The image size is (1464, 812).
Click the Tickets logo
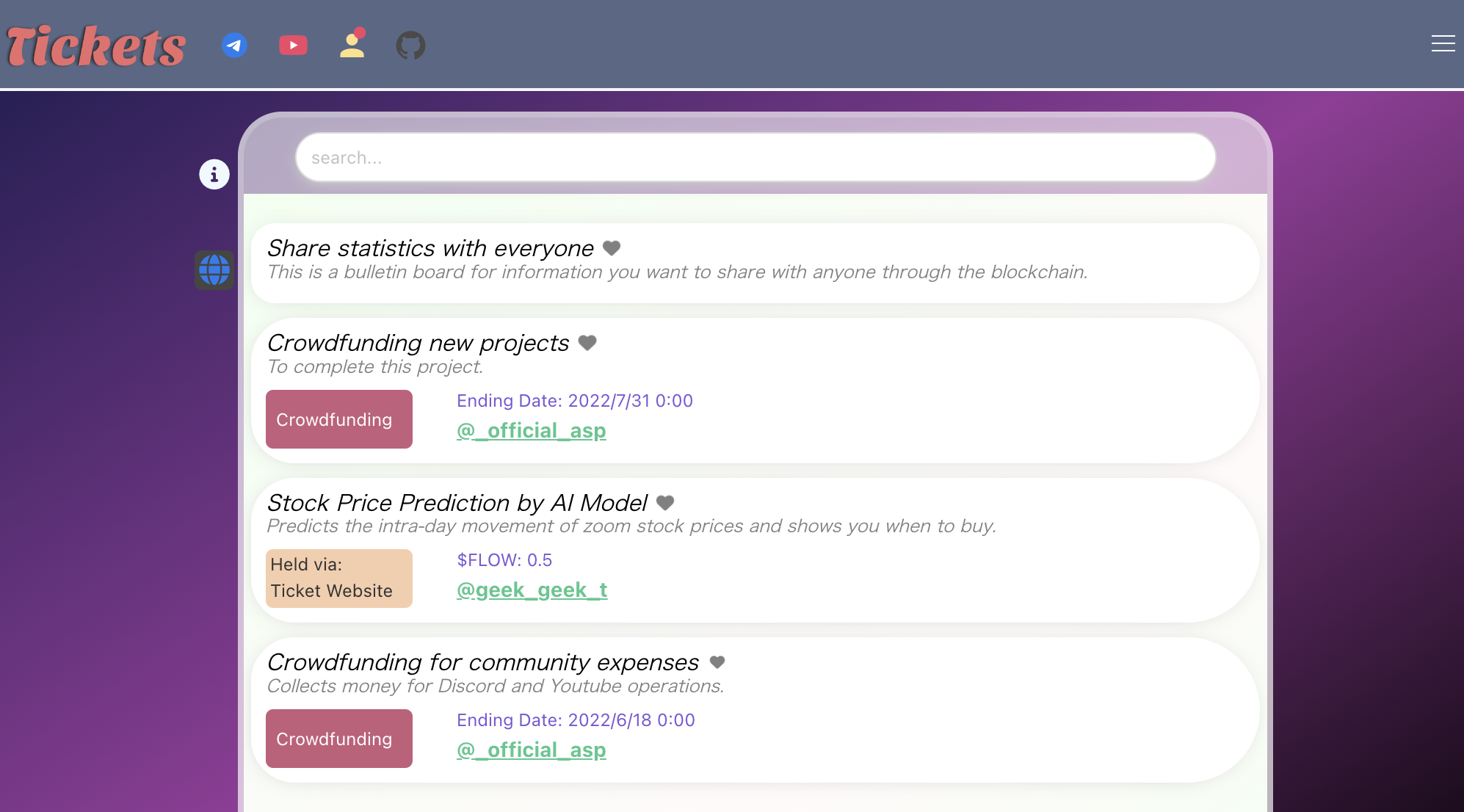click(x=95, y=45)
